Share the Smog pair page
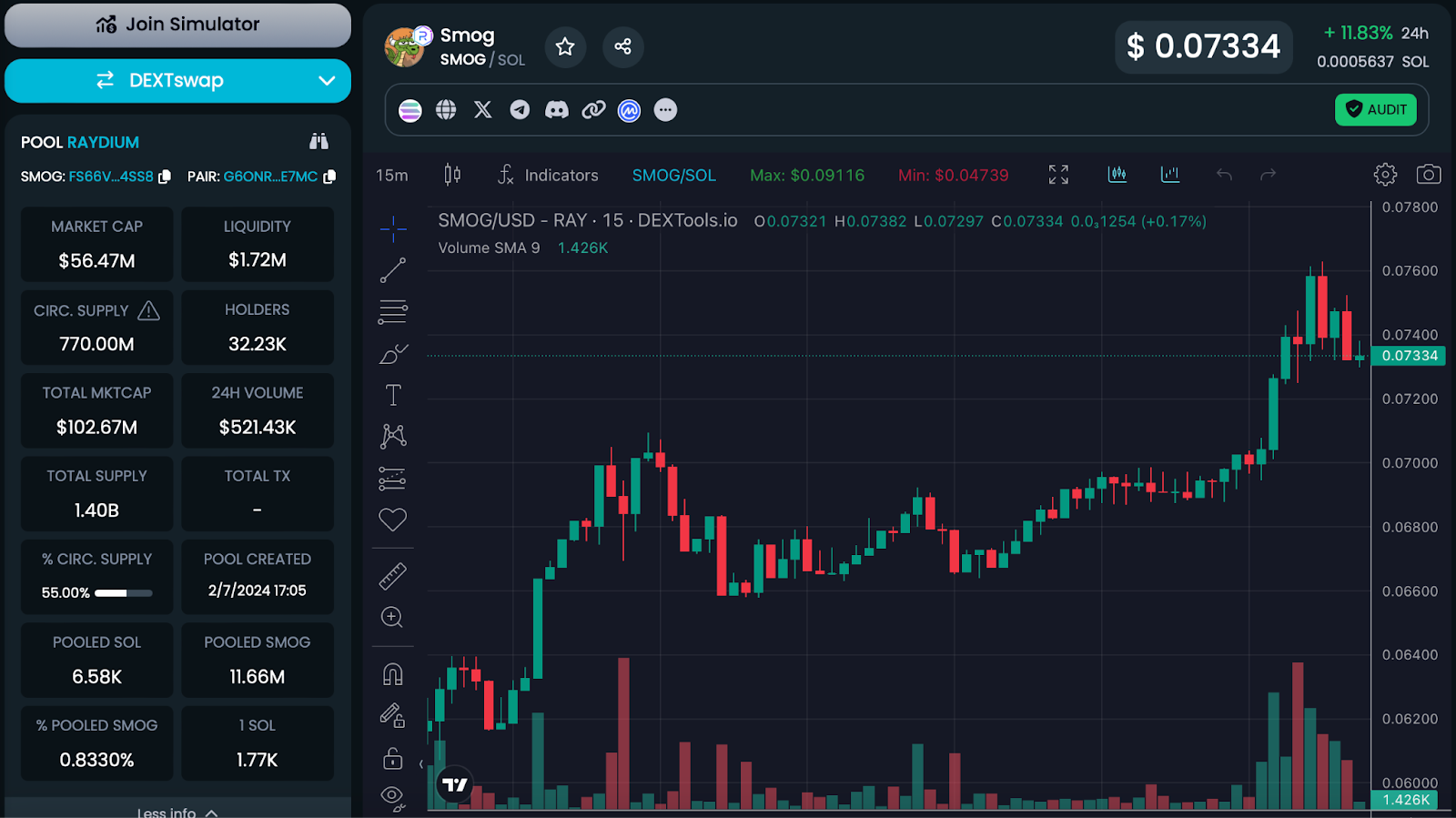Viewport: 1456px width, 818px height. coord(622,46)
